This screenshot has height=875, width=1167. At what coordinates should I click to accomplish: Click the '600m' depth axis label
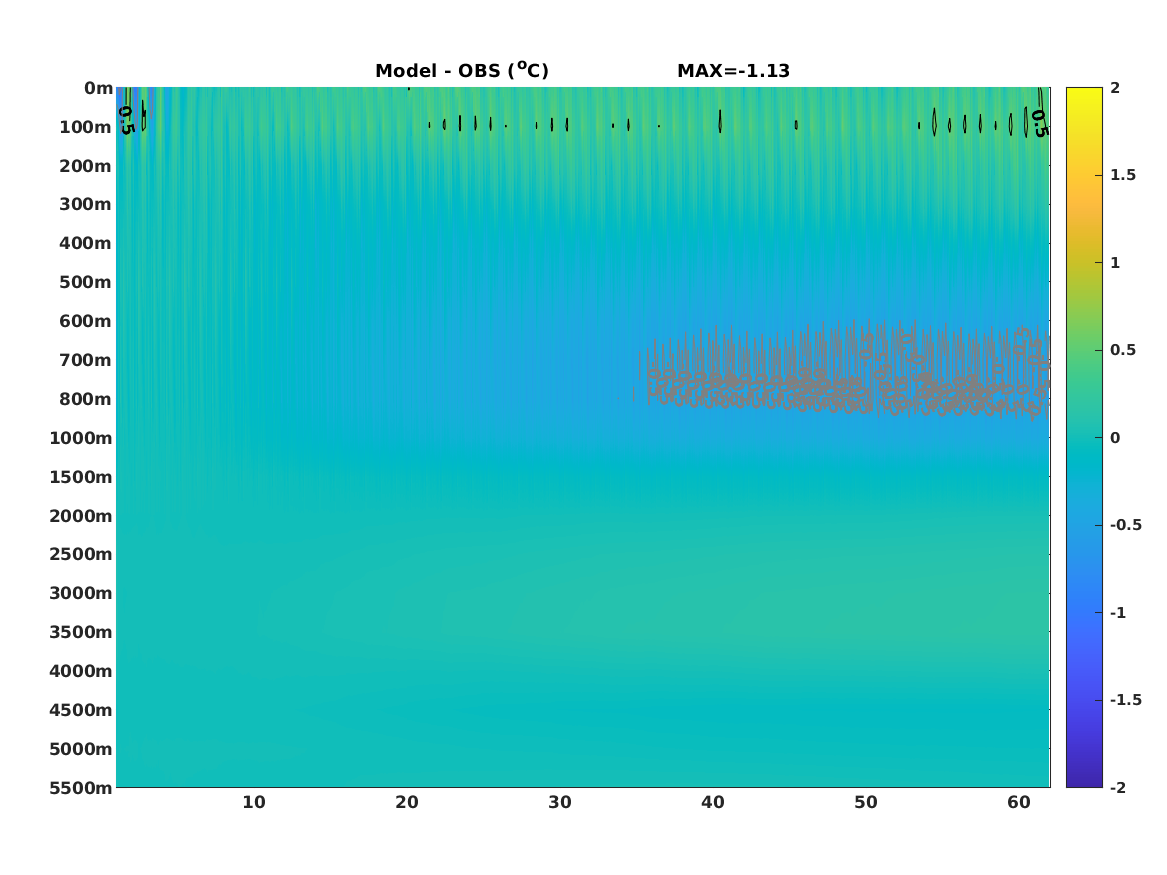86,321
